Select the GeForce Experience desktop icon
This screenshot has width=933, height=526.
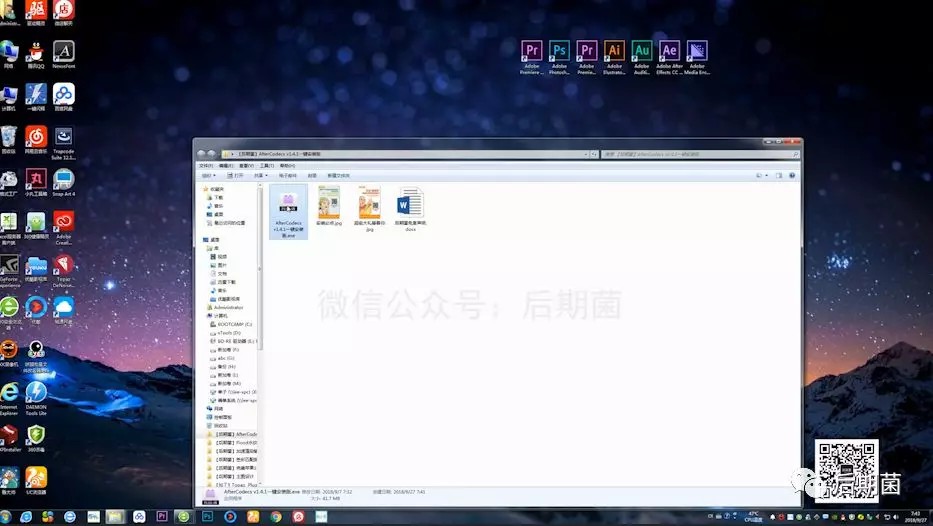click(x=9, y=271)
